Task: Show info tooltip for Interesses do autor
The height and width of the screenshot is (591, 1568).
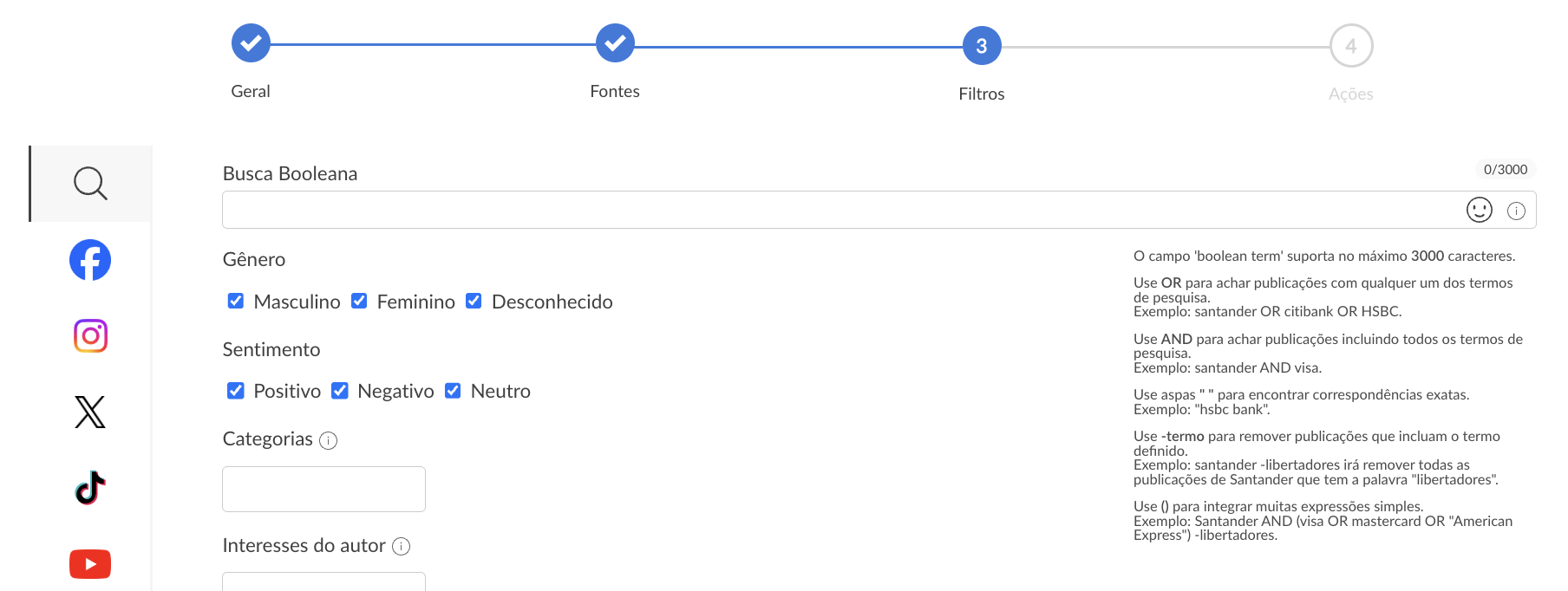Action: pos(401,546)
